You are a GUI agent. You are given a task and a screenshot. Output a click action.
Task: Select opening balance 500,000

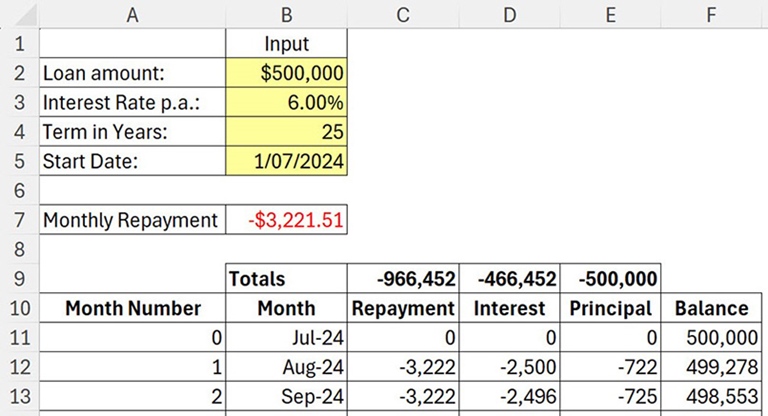pos(711,338)
